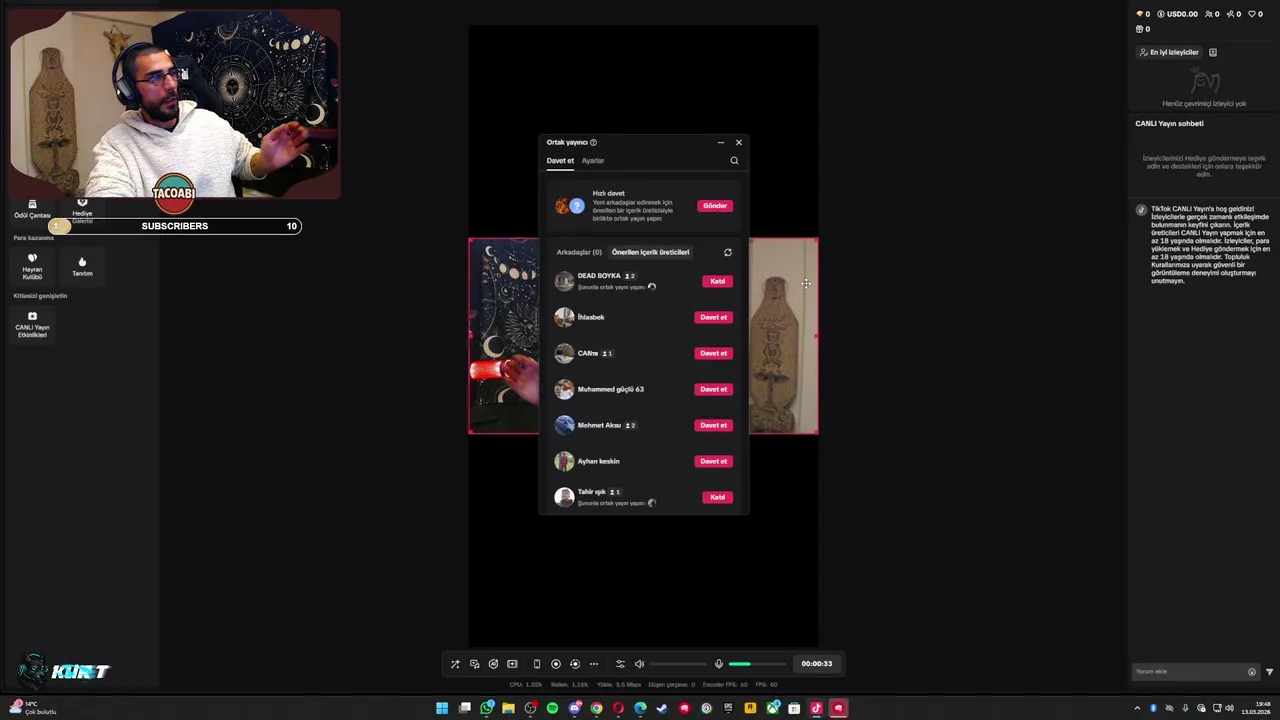Viewport: 1280px width, 720px height.
Task: Open Google Chrome from the taskbar
Action: coord(596,708)
